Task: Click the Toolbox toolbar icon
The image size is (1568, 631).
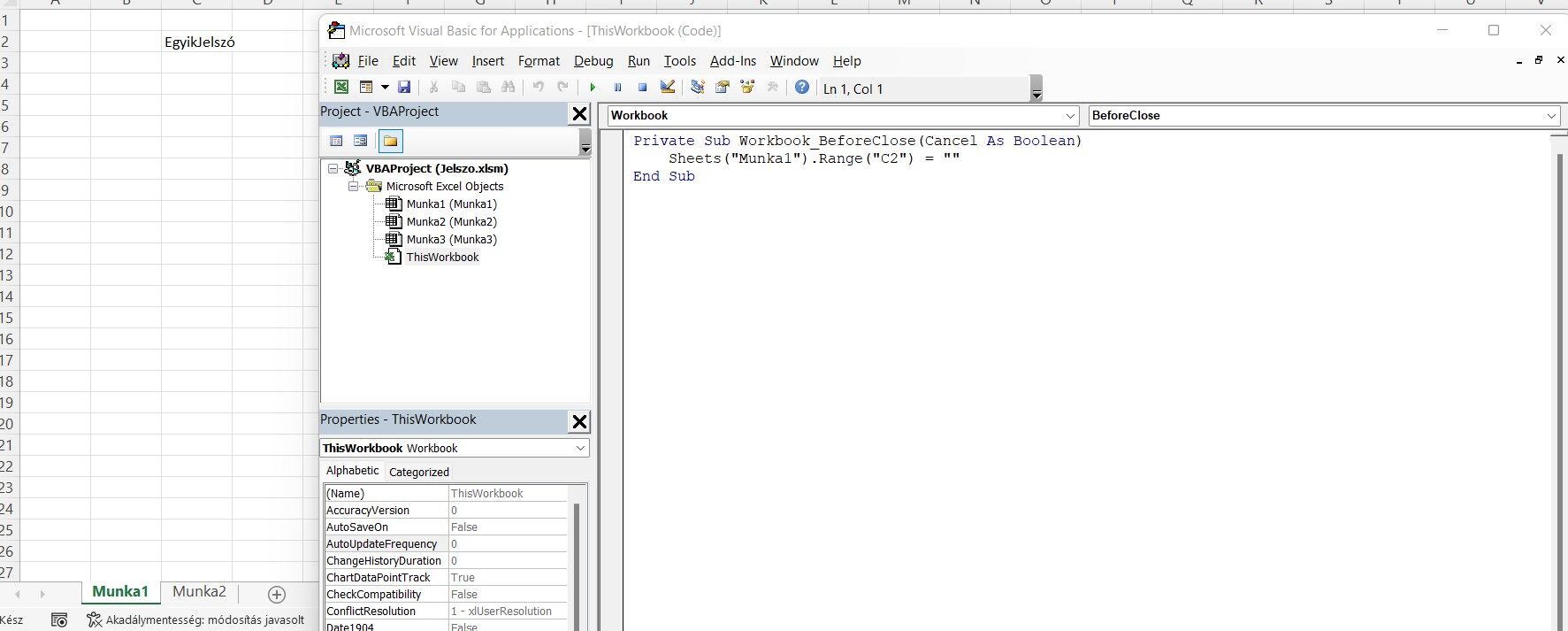Action: [x=772, y=87]
